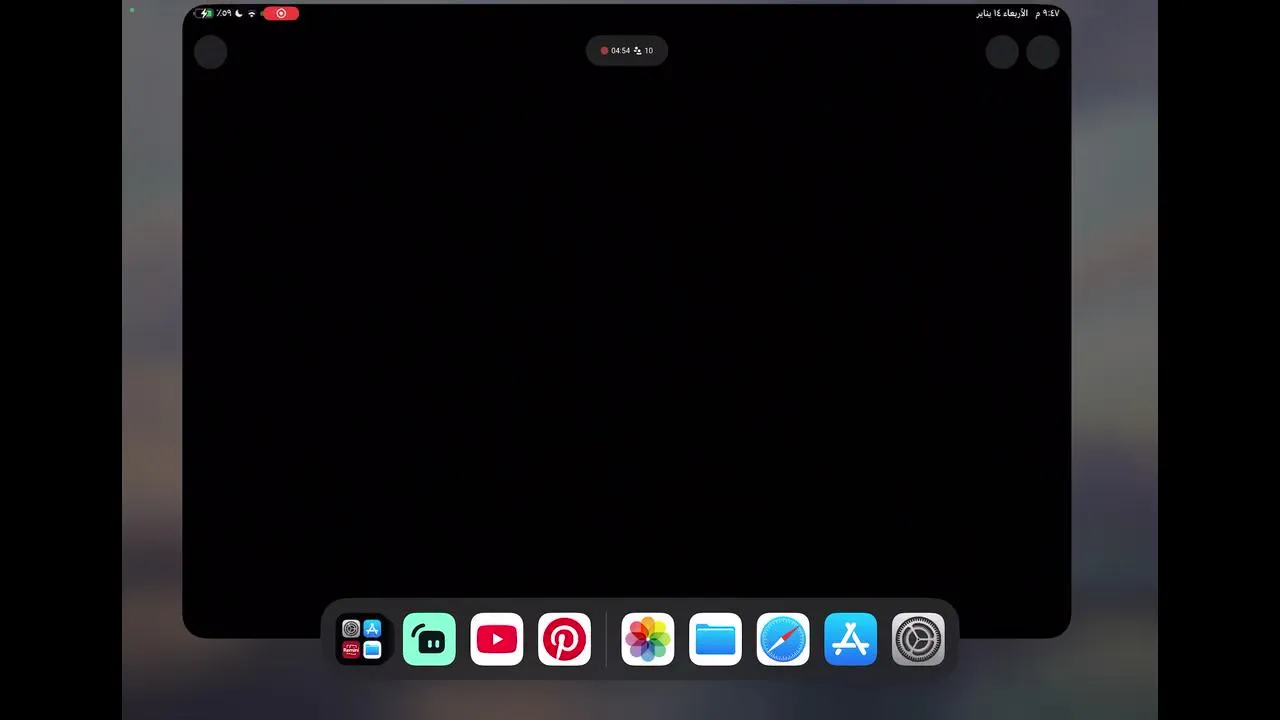Viewport: 1280px width, 720px height.
Task: Tap the battery status icon
Action: click(205, 13)
